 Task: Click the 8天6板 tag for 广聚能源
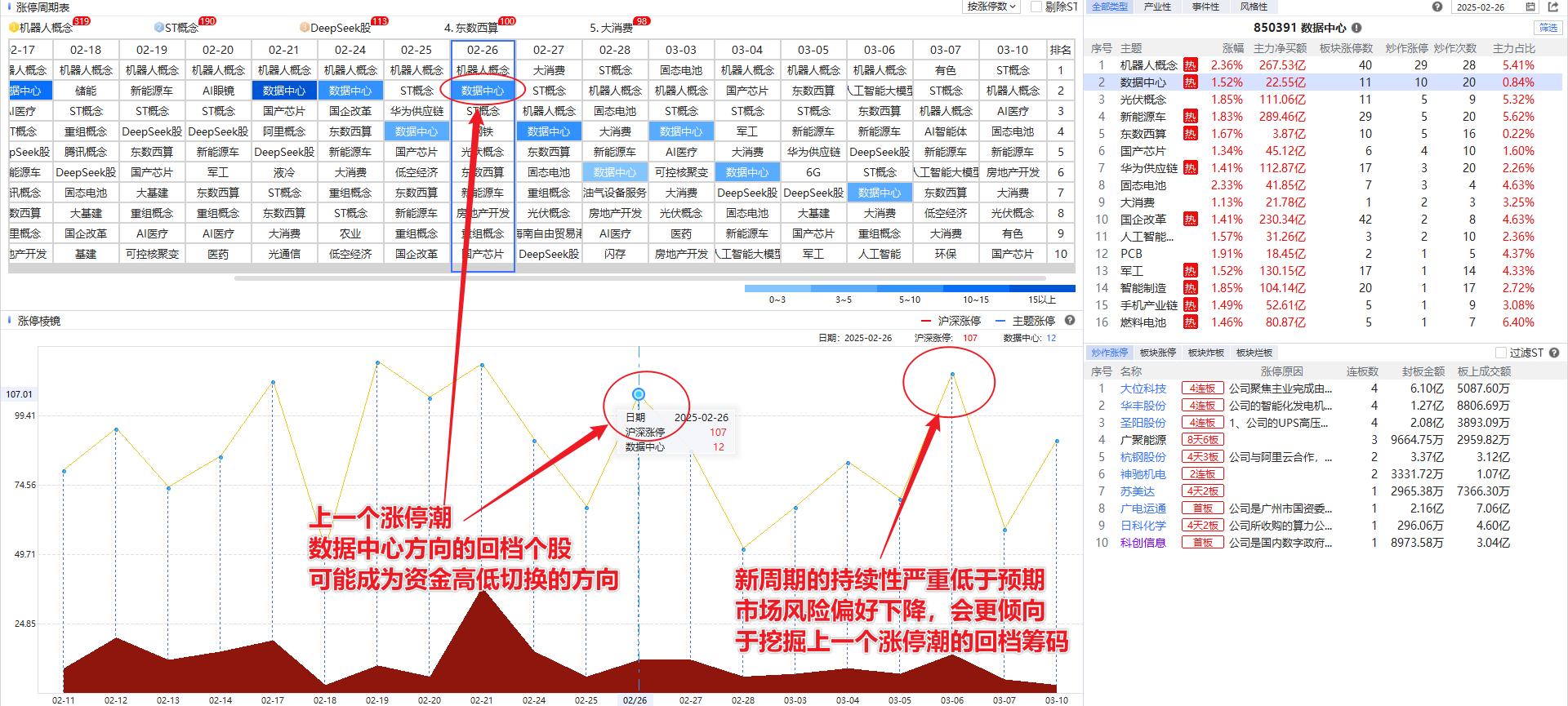pyautogui.click(x=1203, y=440)
